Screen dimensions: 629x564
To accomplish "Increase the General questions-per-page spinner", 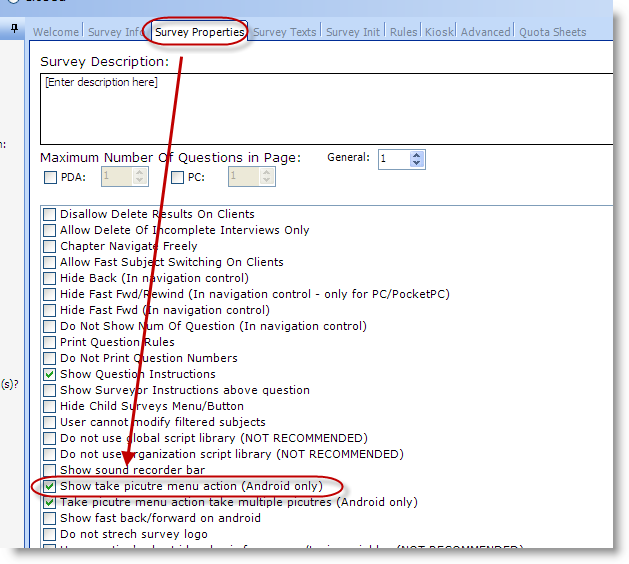I will 416,155.
